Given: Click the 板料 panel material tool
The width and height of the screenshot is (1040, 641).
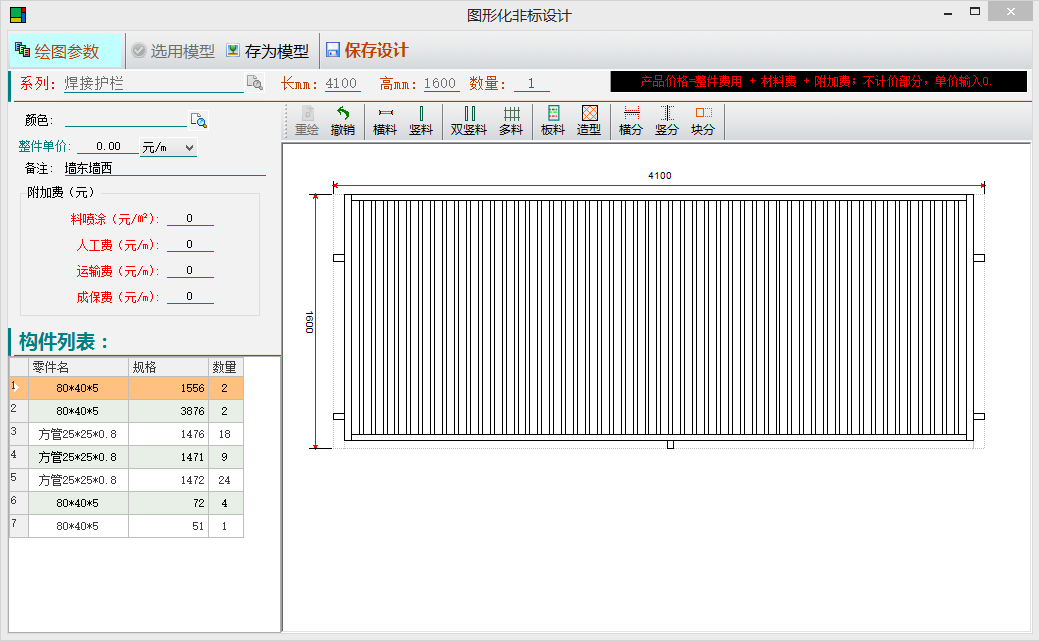Looking at the screenshot, I should click(x=553, y=121).
